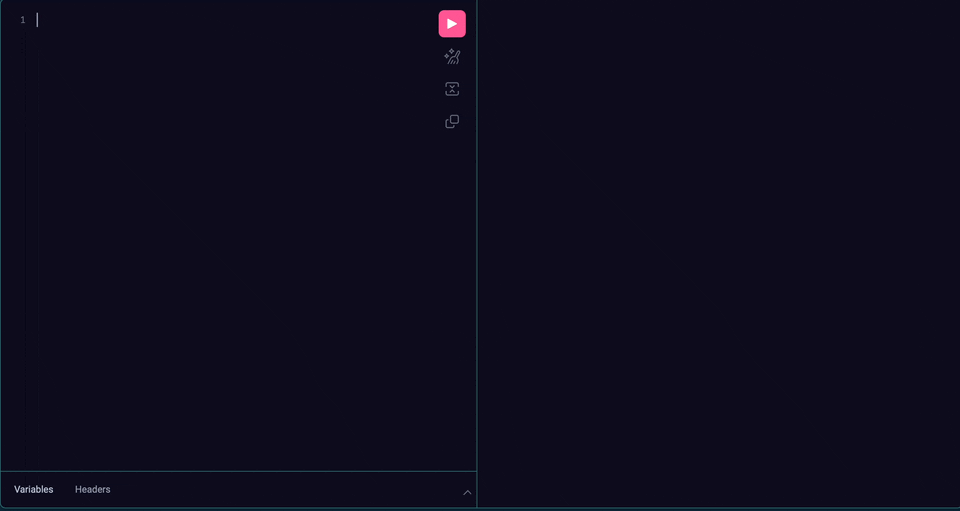Click the sparkle broom prettify icon
The height and width of the screenshot is (511, 960).
click(x=452, y=57)
